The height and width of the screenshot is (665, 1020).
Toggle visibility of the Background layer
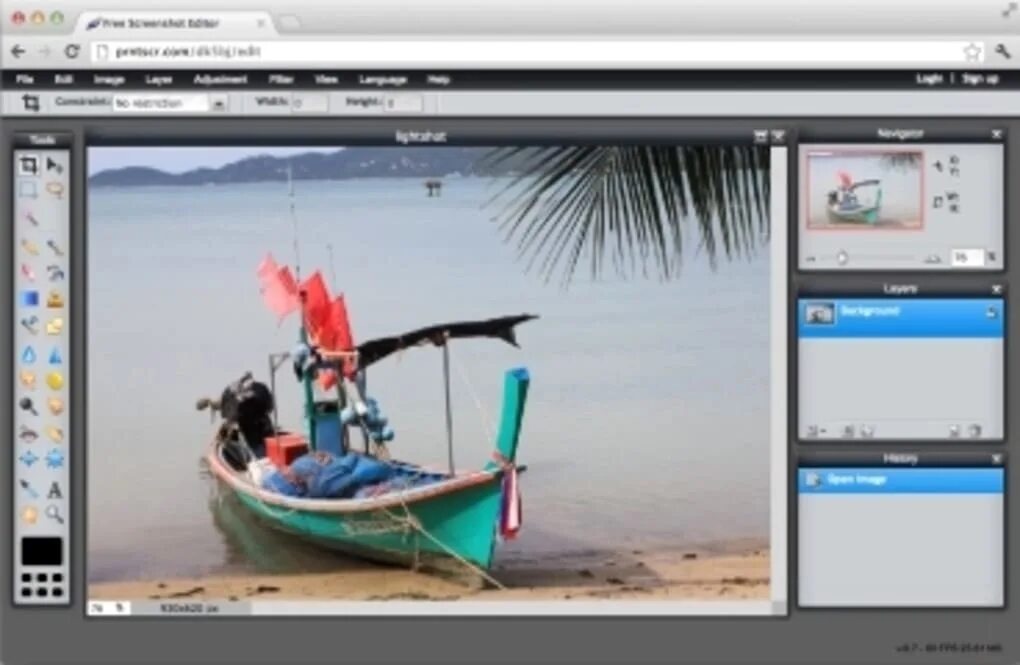pyautogui.click(x=993, y=311)
